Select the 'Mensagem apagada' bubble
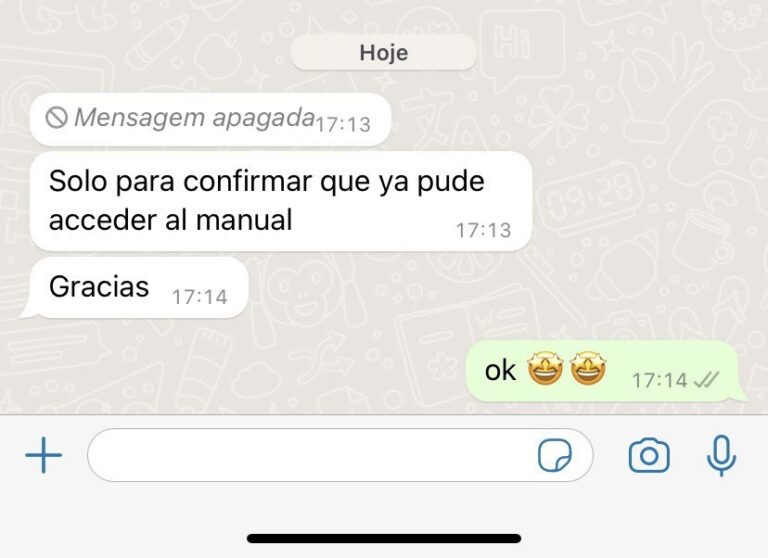 coord(210,120)
